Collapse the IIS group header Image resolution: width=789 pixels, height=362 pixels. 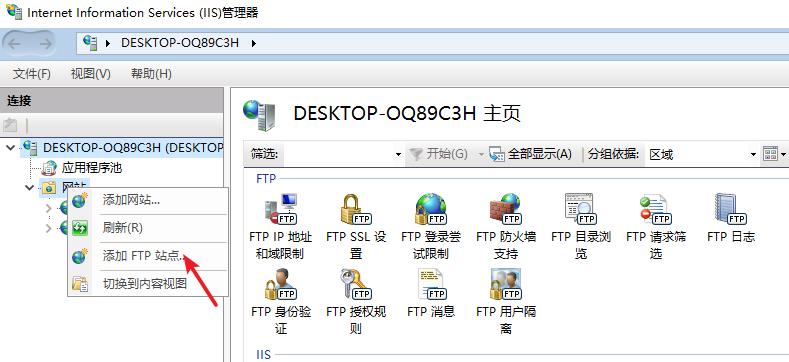[264, 354]
